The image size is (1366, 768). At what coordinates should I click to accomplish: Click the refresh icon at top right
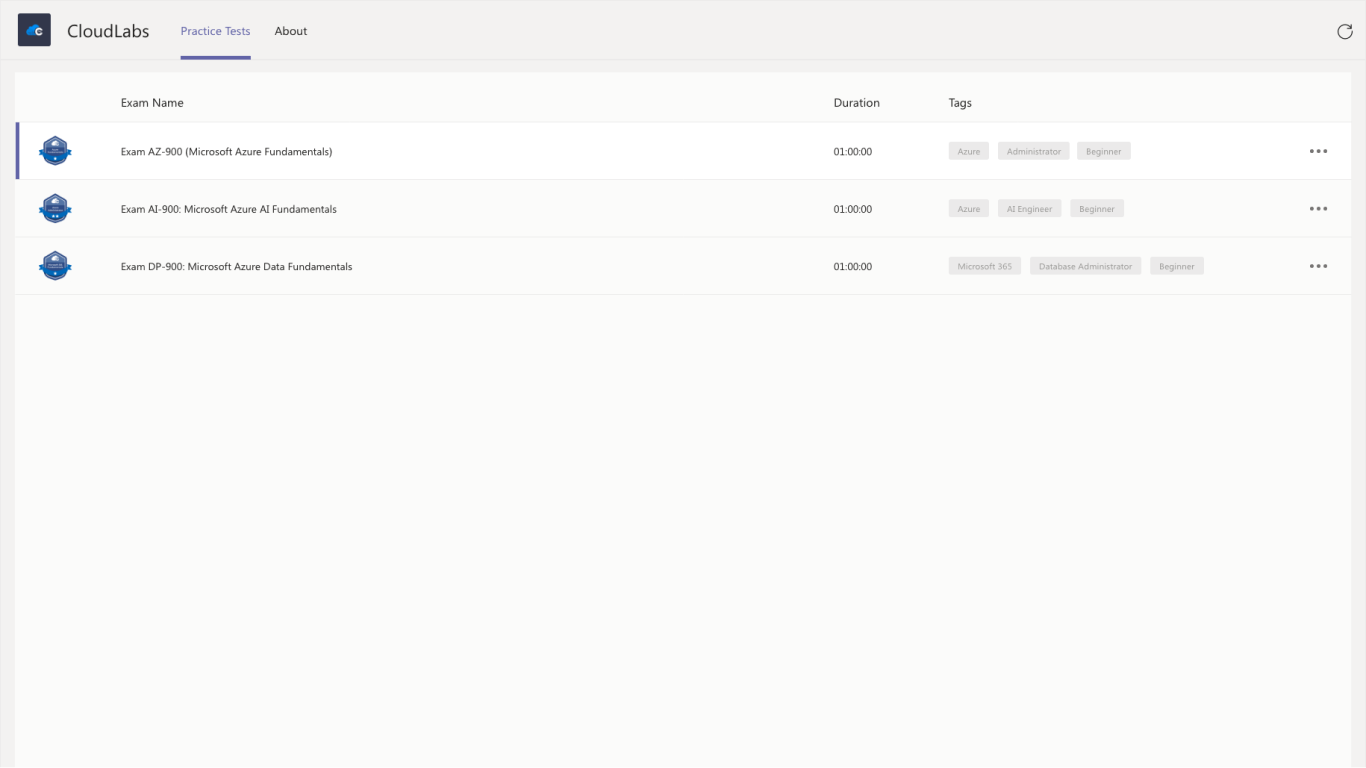coord(1345,31)
